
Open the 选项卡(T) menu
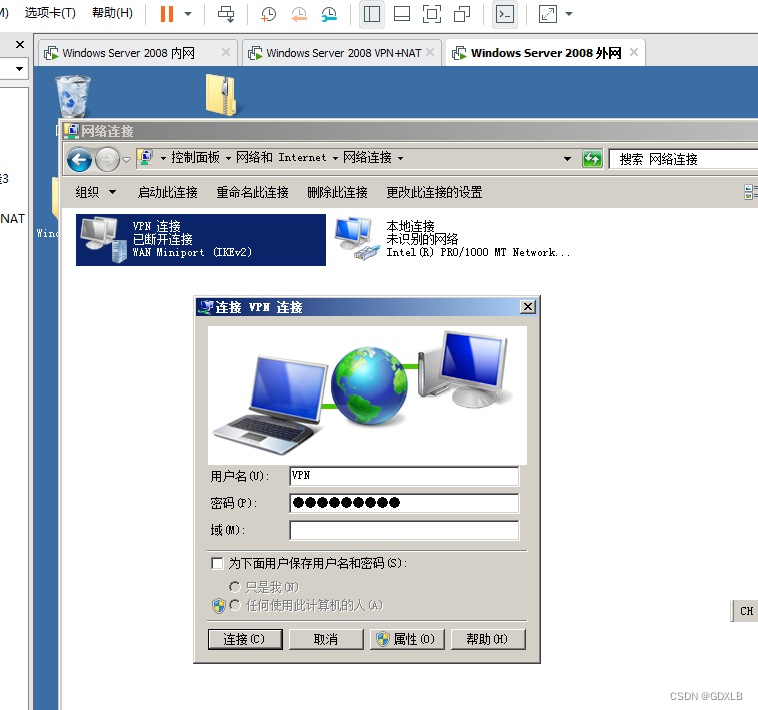click(50, 13)
